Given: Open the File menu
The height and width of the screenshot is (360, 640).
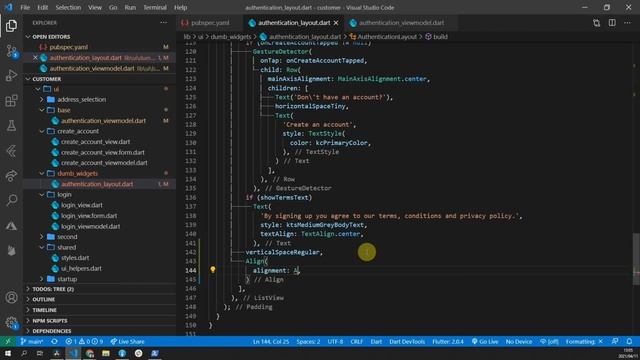Looking at the screenshot, I should (25, 7).
